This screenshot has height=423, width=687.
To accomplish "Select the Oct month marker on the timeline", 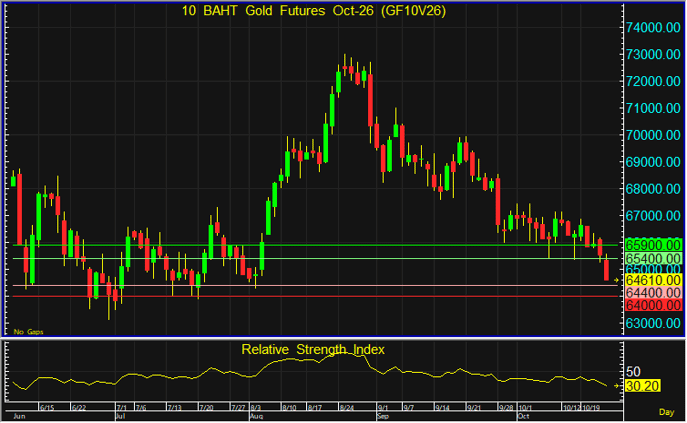I will [523, 416].
